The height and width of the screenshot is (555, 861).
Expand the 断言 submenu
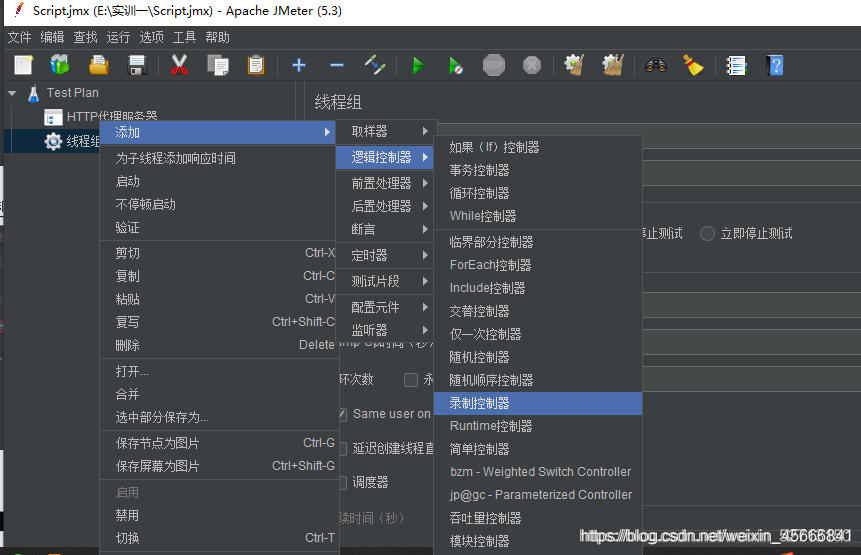pyautogui.click(x=385, y=229)
